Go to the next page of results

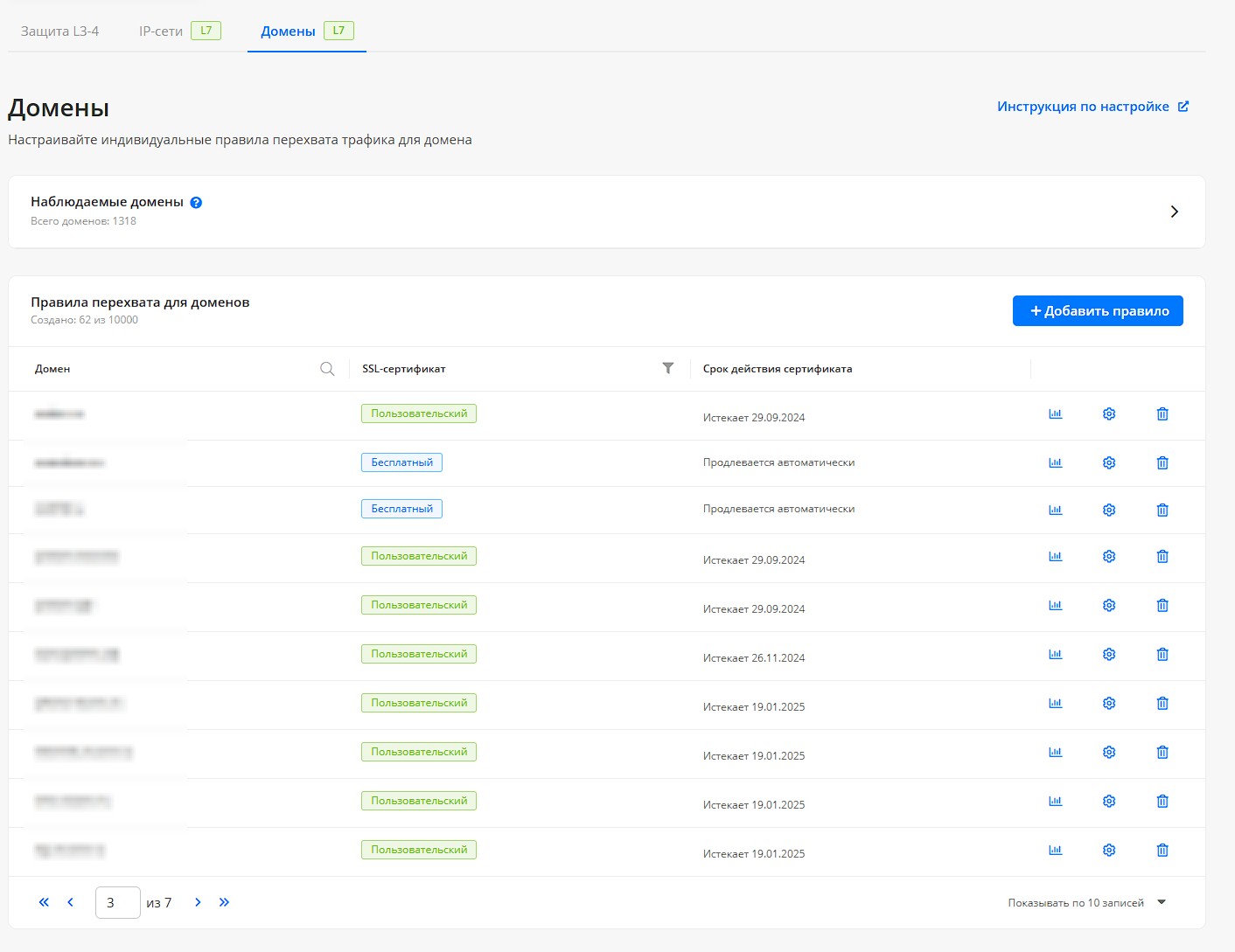pos(198,902)
